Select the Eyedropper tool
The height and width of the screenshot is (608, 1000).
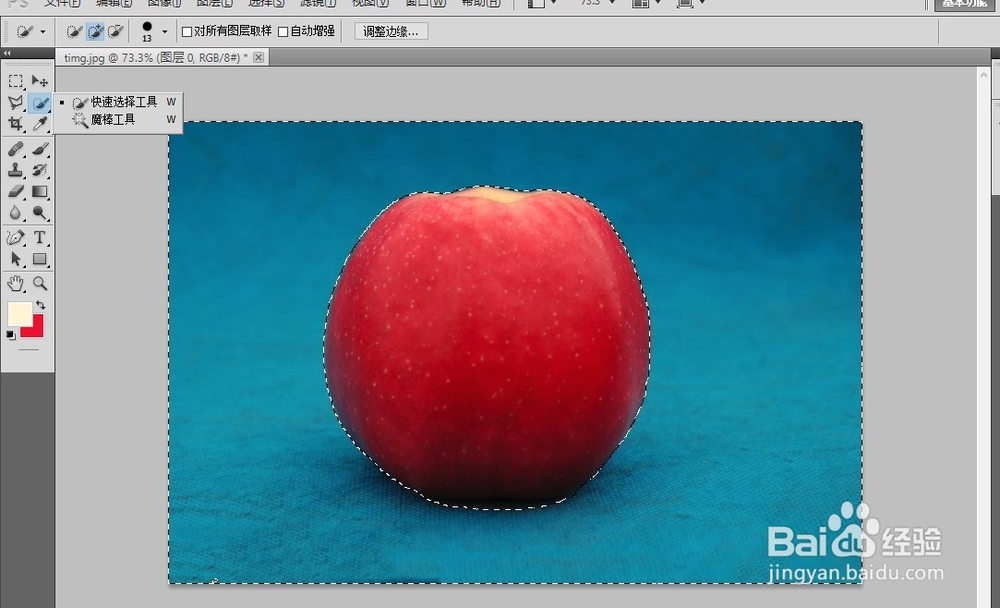click(40, 123)
